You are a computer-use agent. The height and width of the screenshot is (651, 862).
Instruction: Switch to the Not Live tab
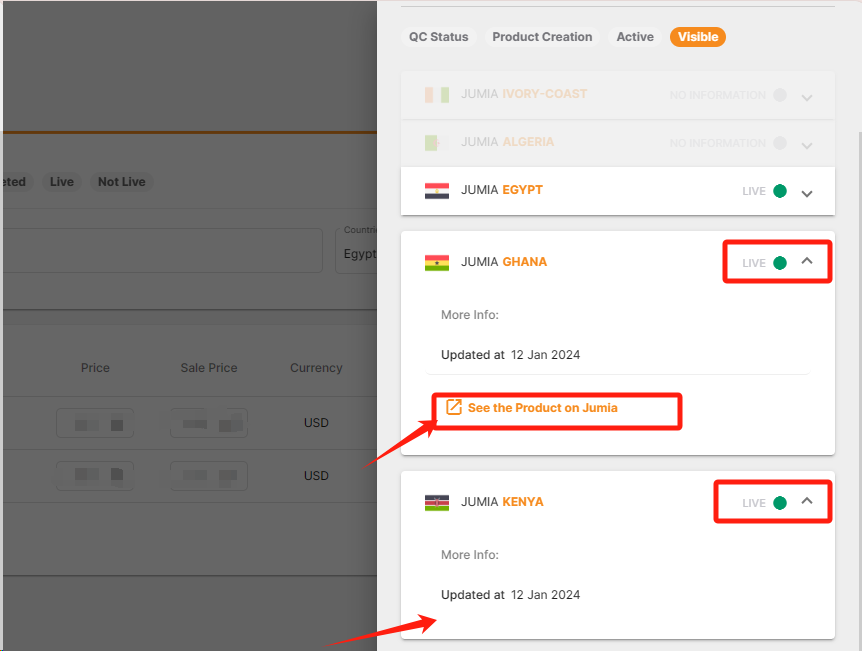[121, 182]
